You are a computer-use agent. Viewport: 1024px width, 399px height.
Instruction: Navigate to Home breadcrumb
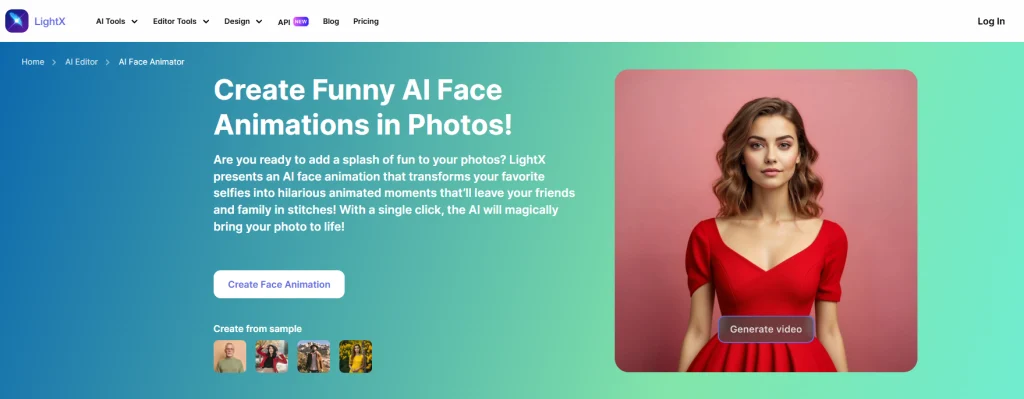[x=33, y=62]
